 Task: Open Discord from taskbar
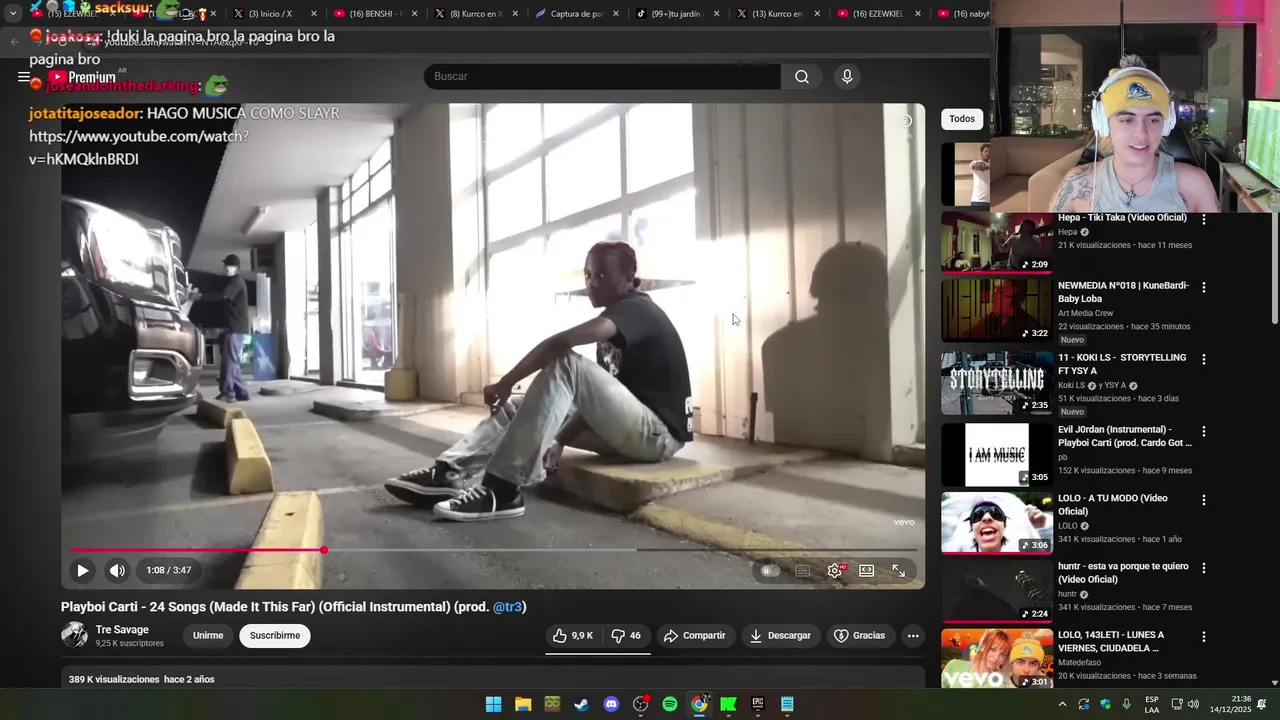pos(611,704)
